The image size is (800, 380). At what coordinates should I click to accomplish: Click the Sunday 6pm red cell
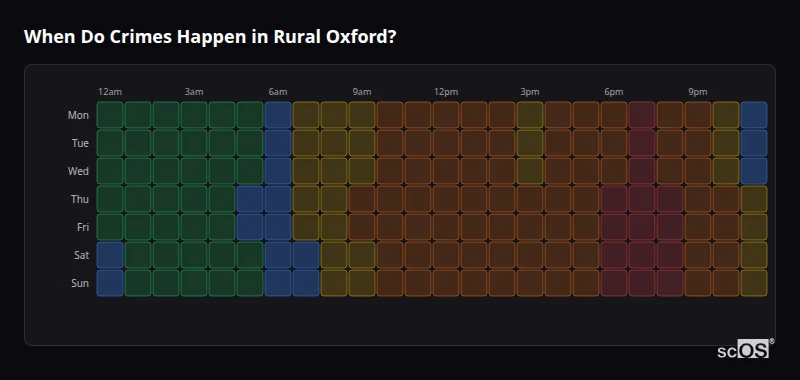click(x=614, y=283)
